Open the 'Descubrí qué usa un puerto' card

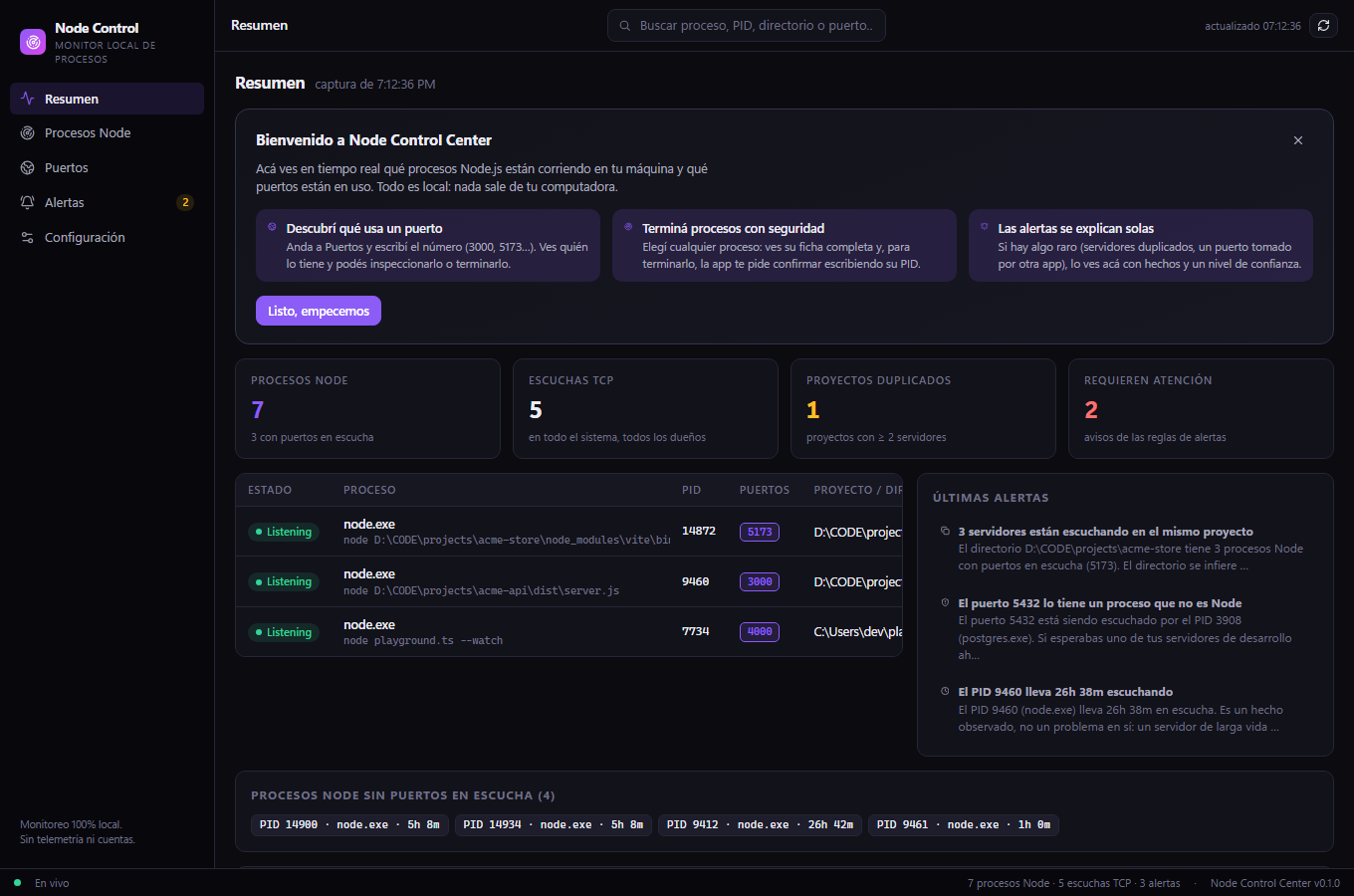pyautogui.click(x=428, y=245)
